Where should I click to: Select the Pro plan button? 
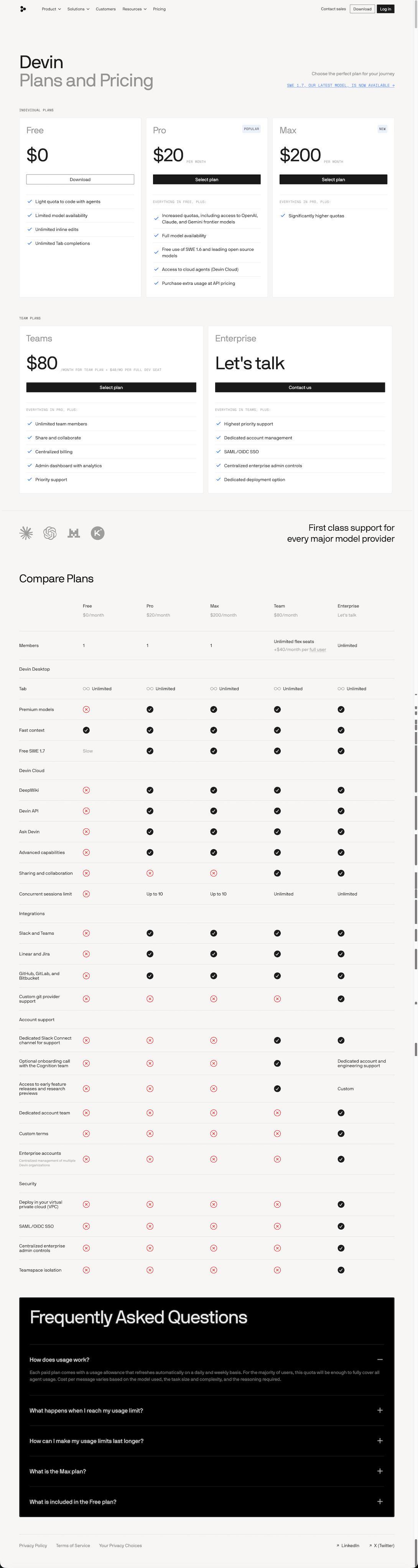[207, 179]
